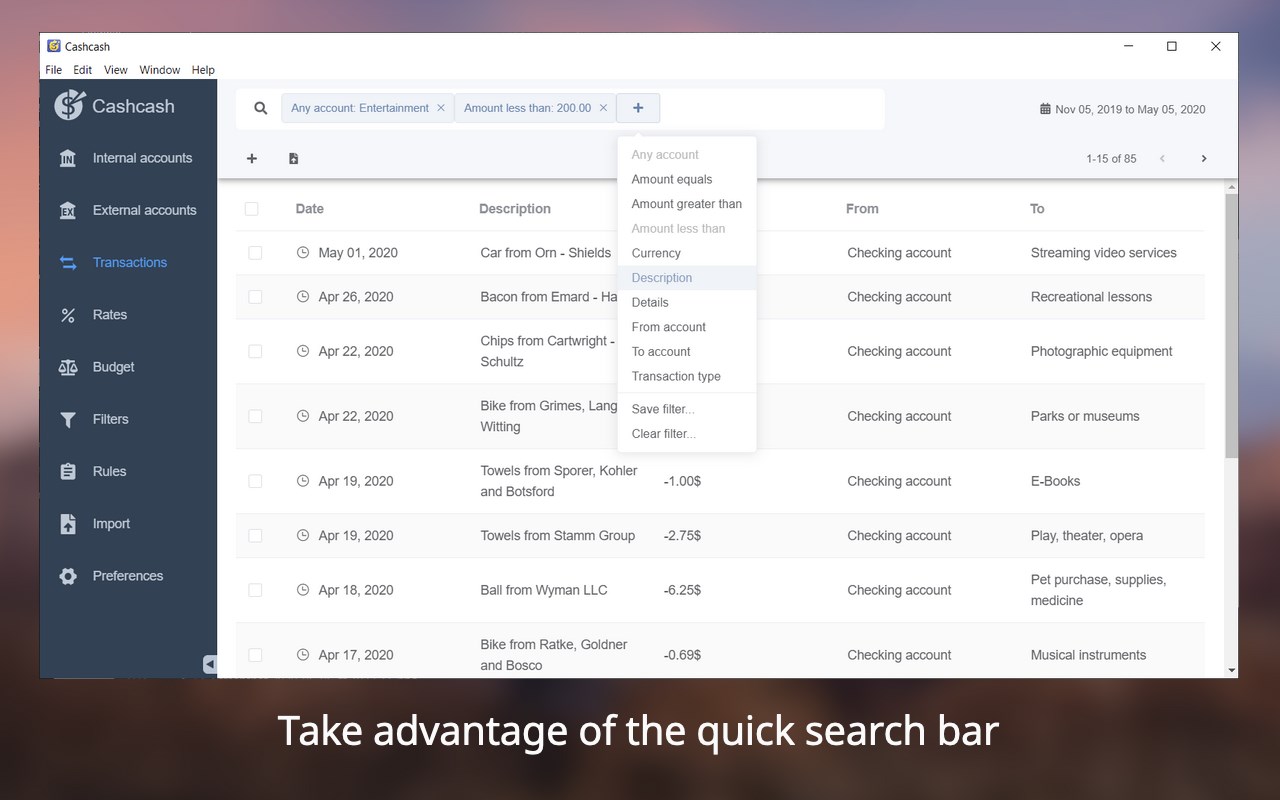Click the clock icon beside May 01, 2020

tap(303, 253)
